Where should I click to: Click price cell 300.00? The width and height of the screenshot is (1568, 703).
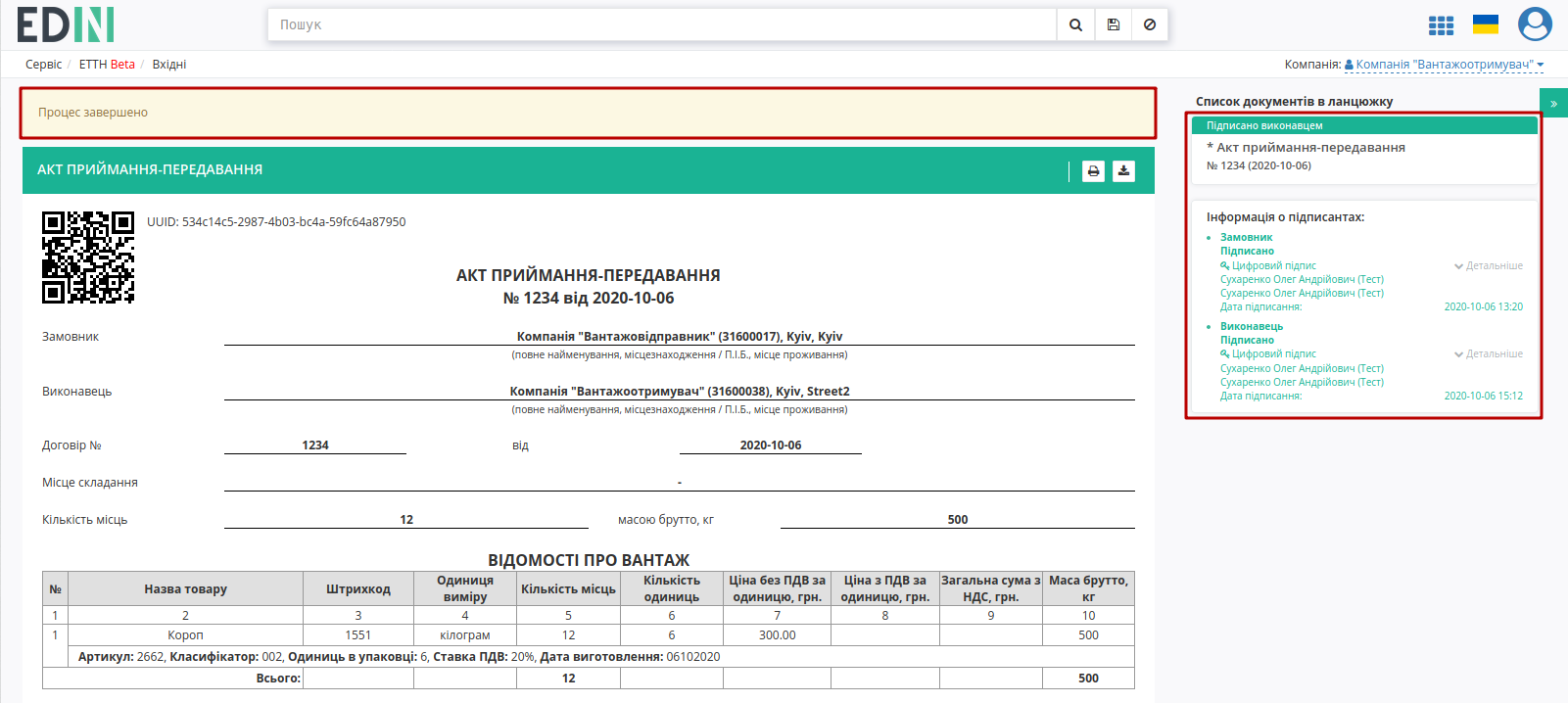coord(778,635)
